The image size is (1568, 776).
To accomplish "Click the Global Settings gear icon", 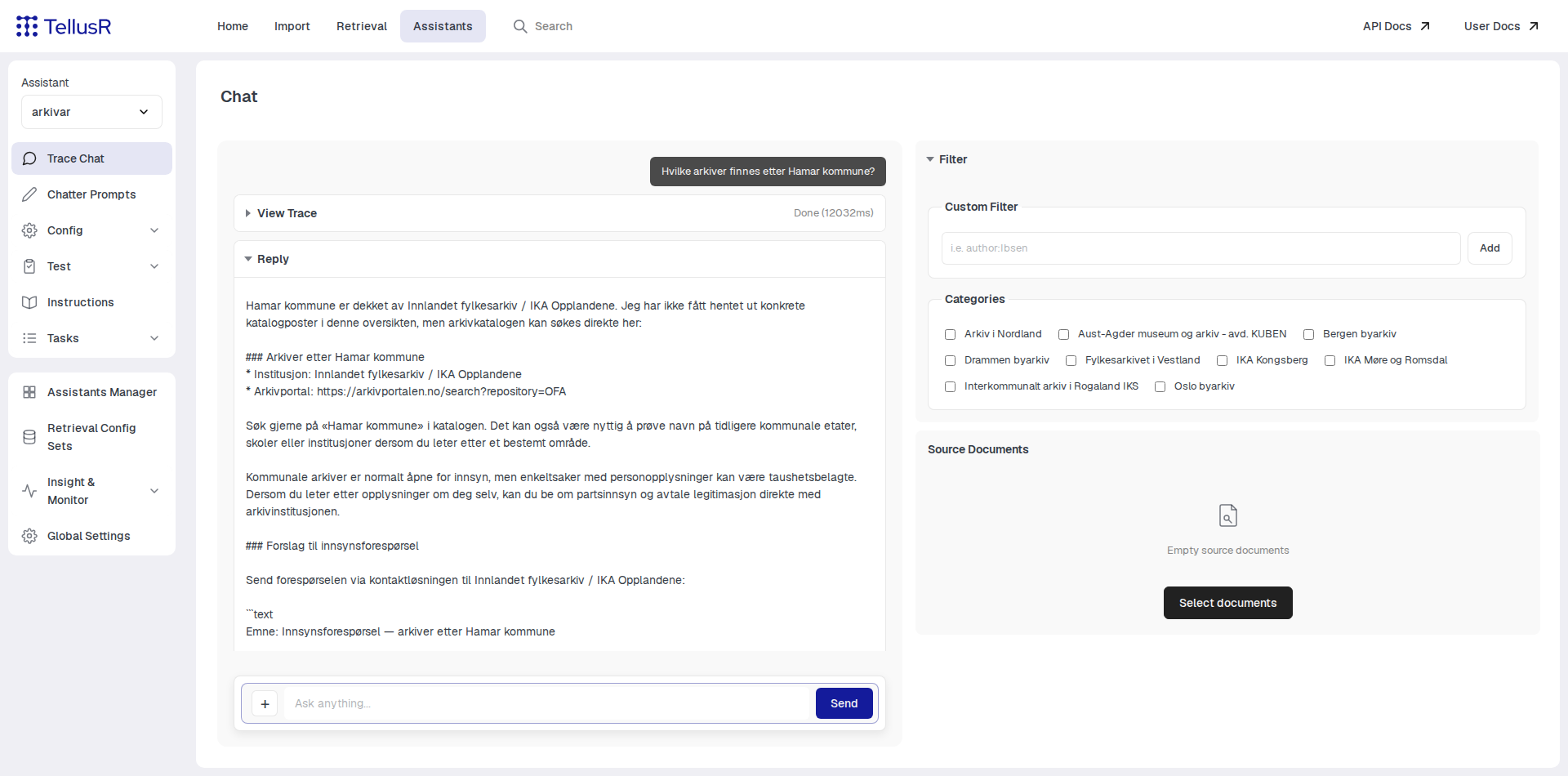I will coord(29,536).
